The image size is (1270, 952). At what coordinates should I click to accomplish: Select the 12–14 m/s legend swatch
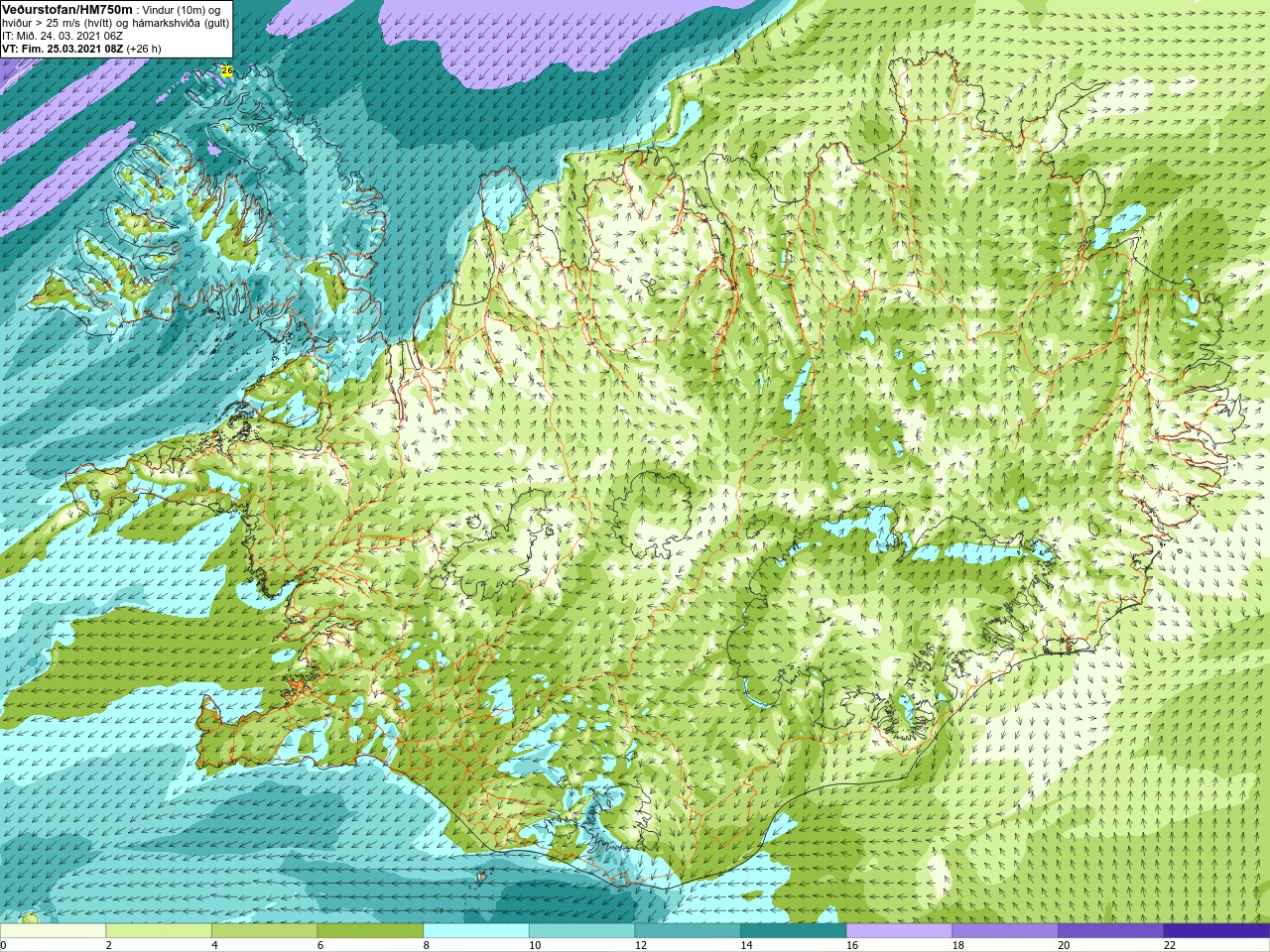pos(688,931)
